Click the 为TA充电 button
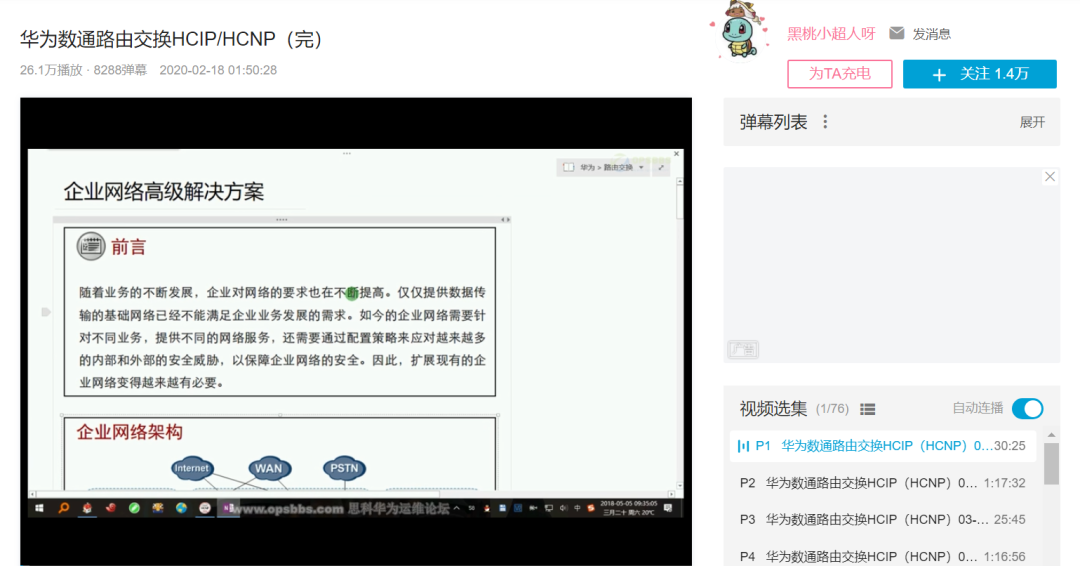Image resolution: width=1080 pixels, height=566 pixels. point(840,74)
